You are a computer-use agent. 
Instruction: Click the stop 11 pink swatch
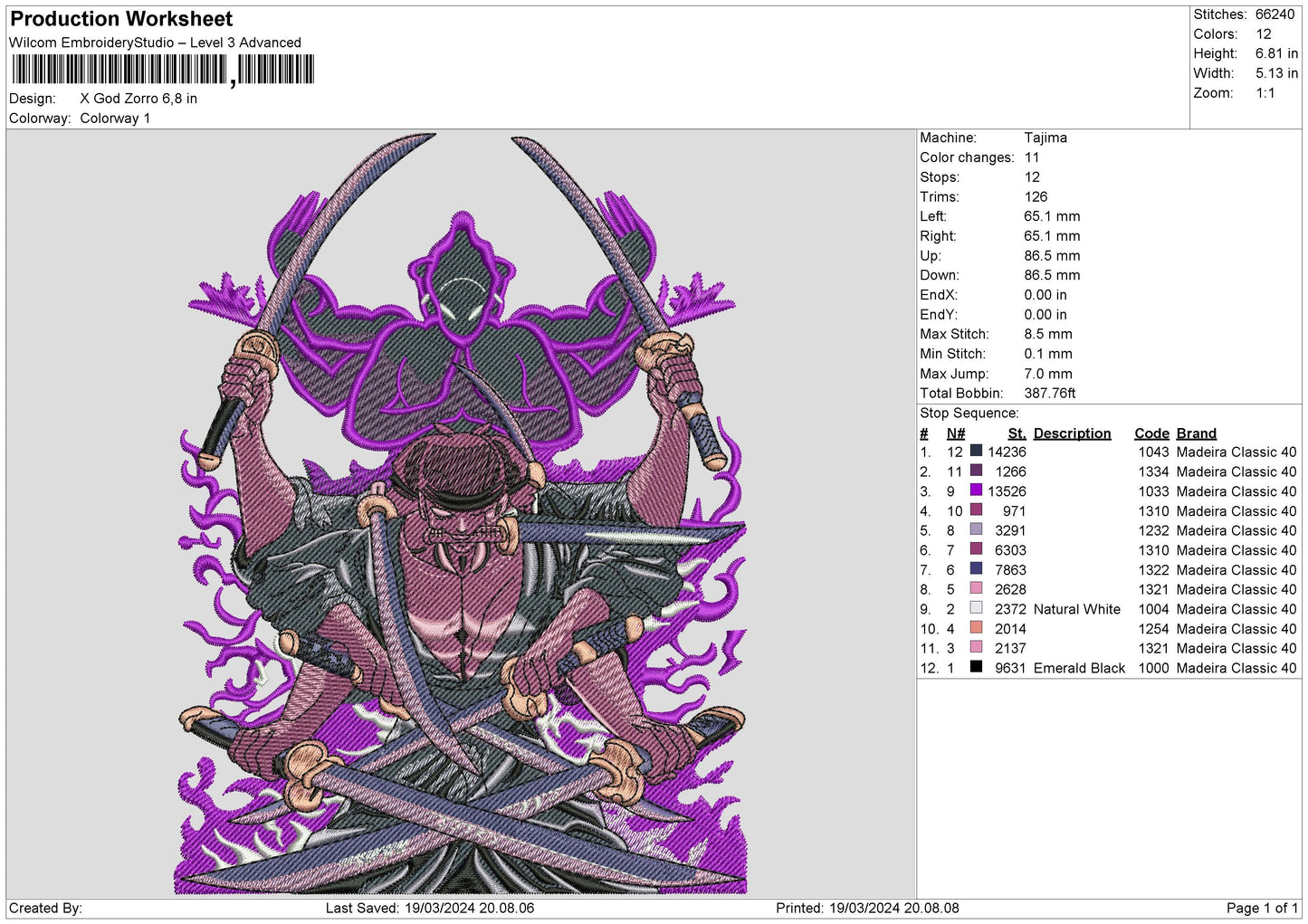(x=976, y=647)
